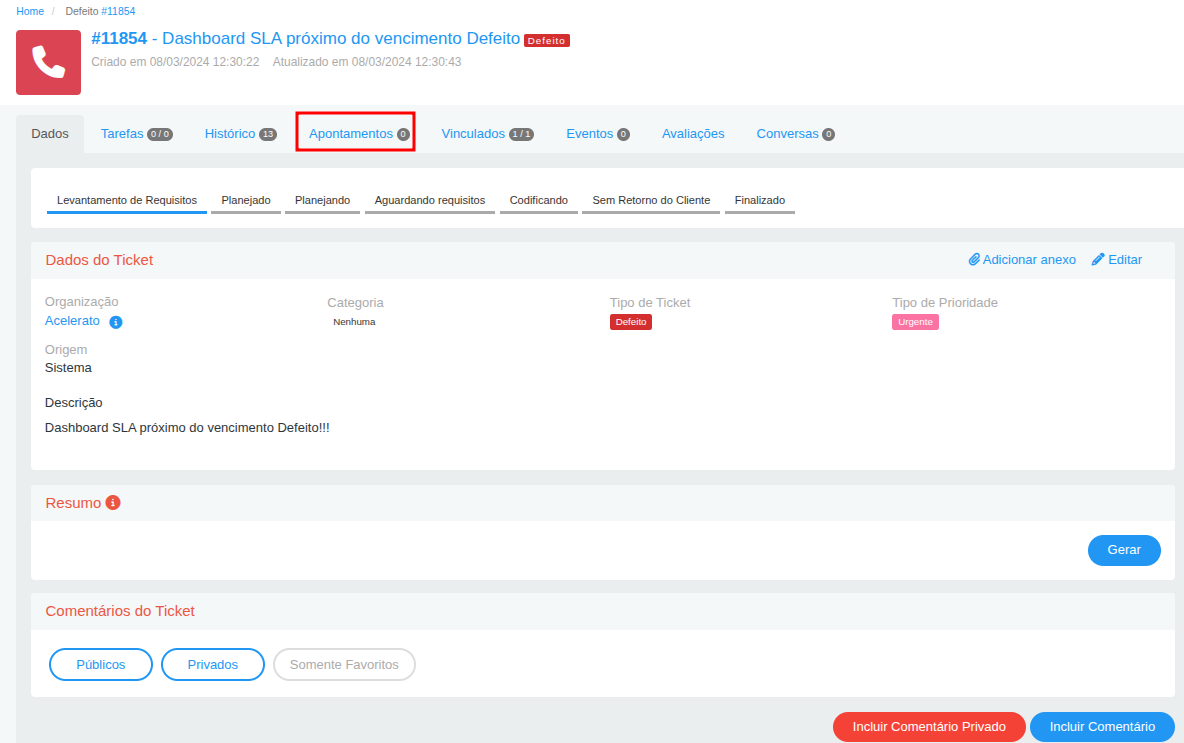Viewport: 1184px width, 743px height.
Task: Click the Defeito badge under Tipo de Ticket
Action: pyautogui.click(x=631, y=322)
